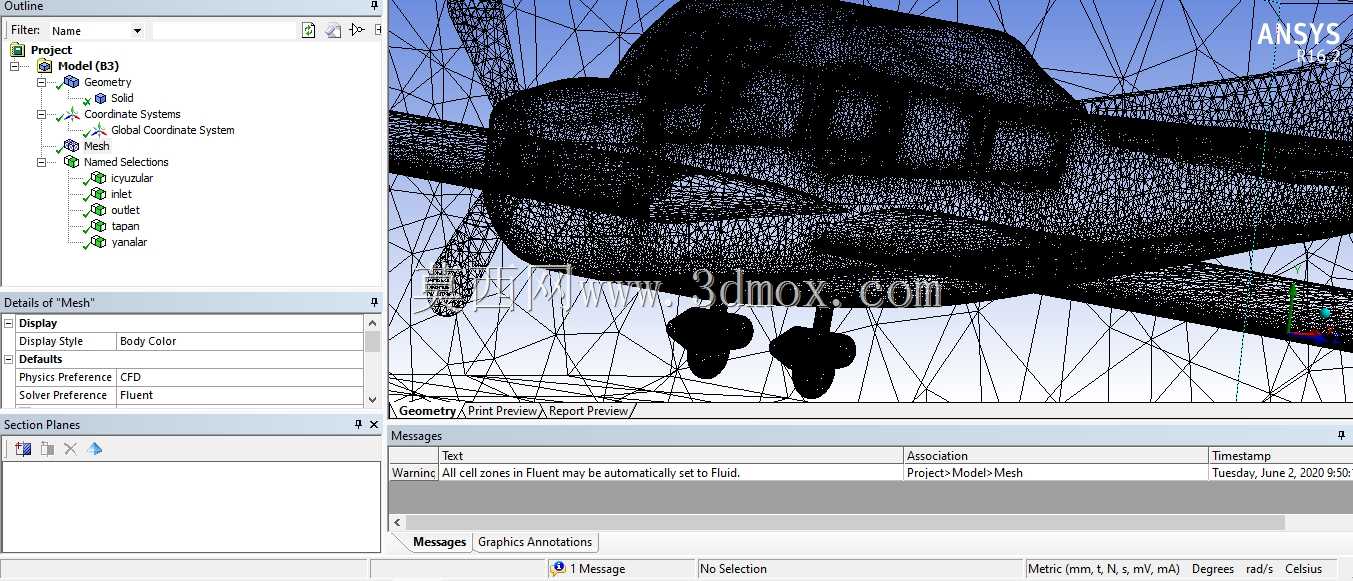Click the message info icon in status bar
1353x581 pixels.
pos(558,568)
